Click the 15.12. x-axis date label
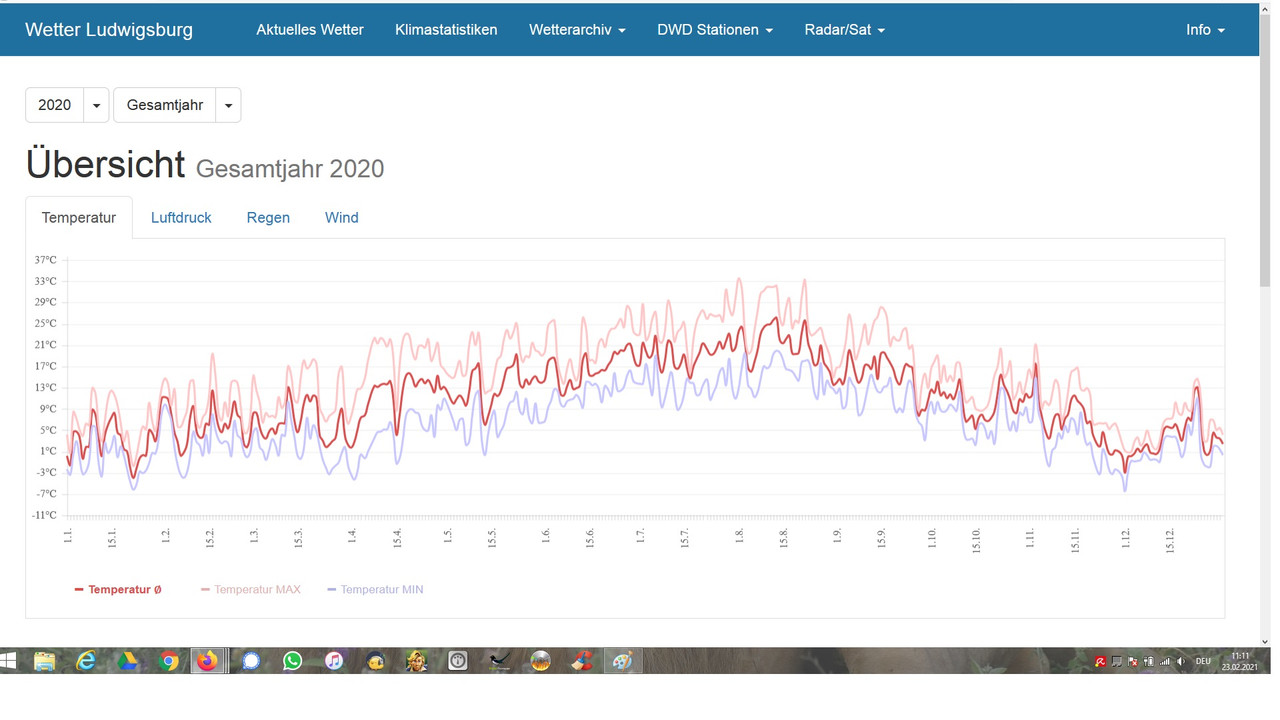1280x720 pixels. click(1169, 540)
